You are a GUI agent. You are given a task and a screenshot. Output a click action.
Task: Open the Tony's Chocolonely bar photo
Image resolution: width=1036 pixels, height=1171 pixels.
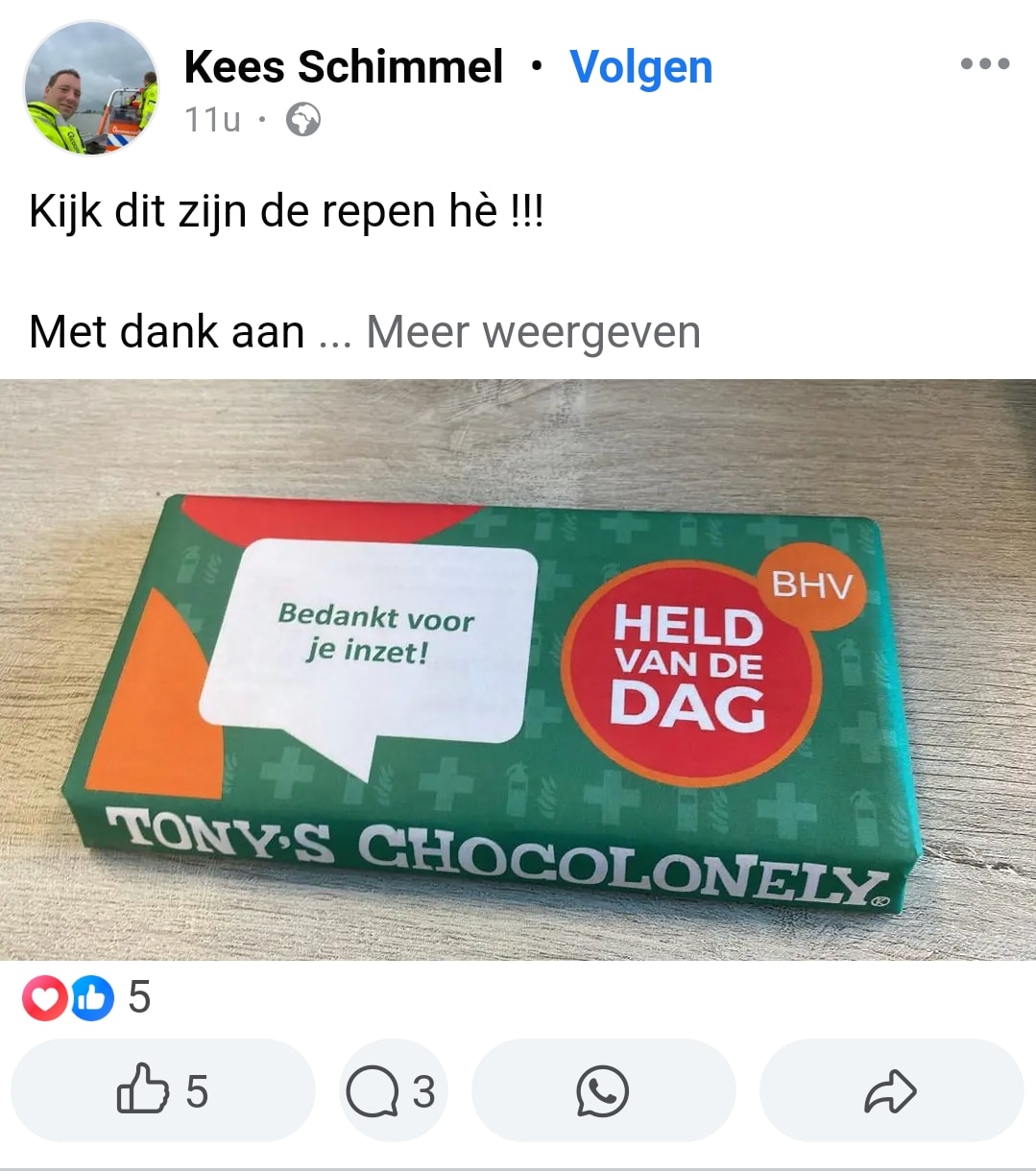click(518, 669)
